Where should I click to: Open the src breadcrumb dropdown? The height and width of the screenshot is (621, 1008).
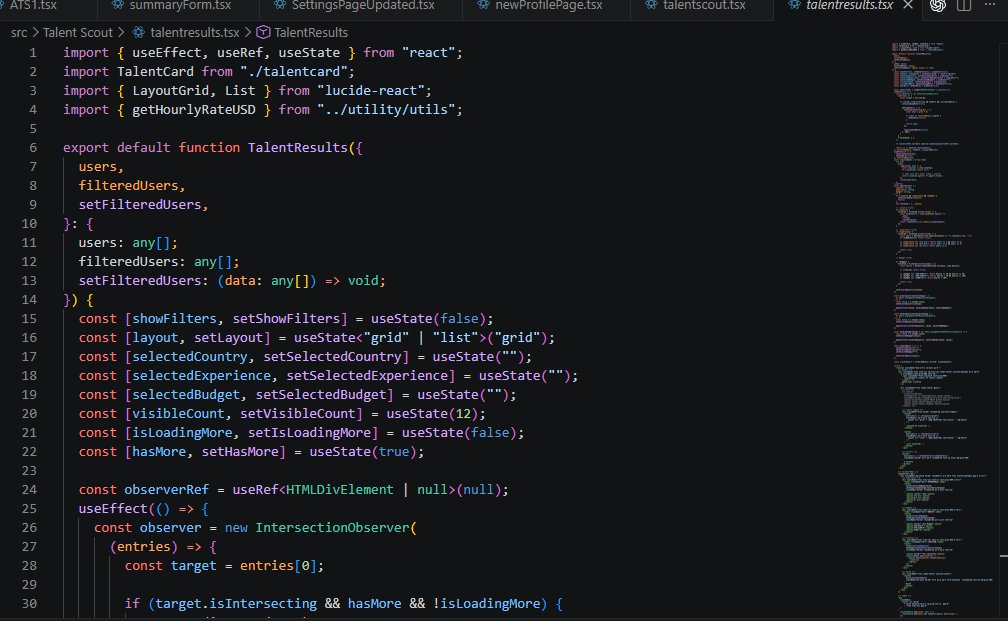(x=19, y=32)
